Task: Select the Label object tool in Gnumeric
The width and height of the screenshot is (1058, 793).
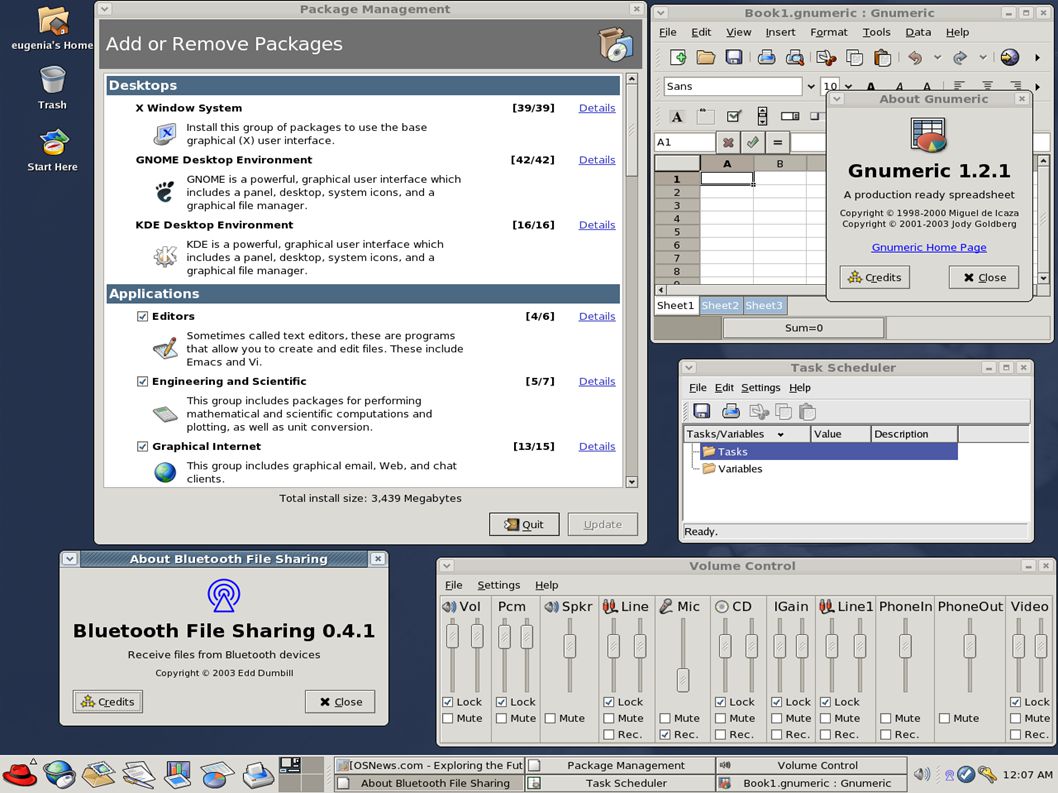Action: [x=677, y=117]
